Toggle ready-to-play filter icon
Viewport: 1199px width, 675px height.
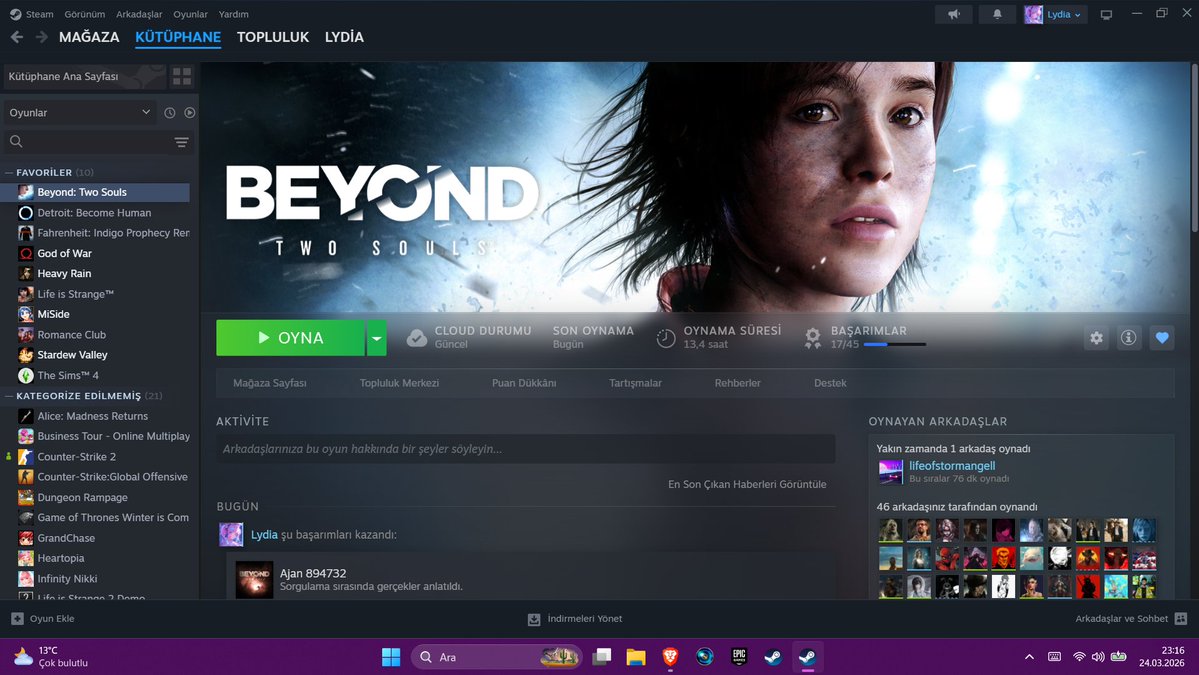tap(189, 112)
